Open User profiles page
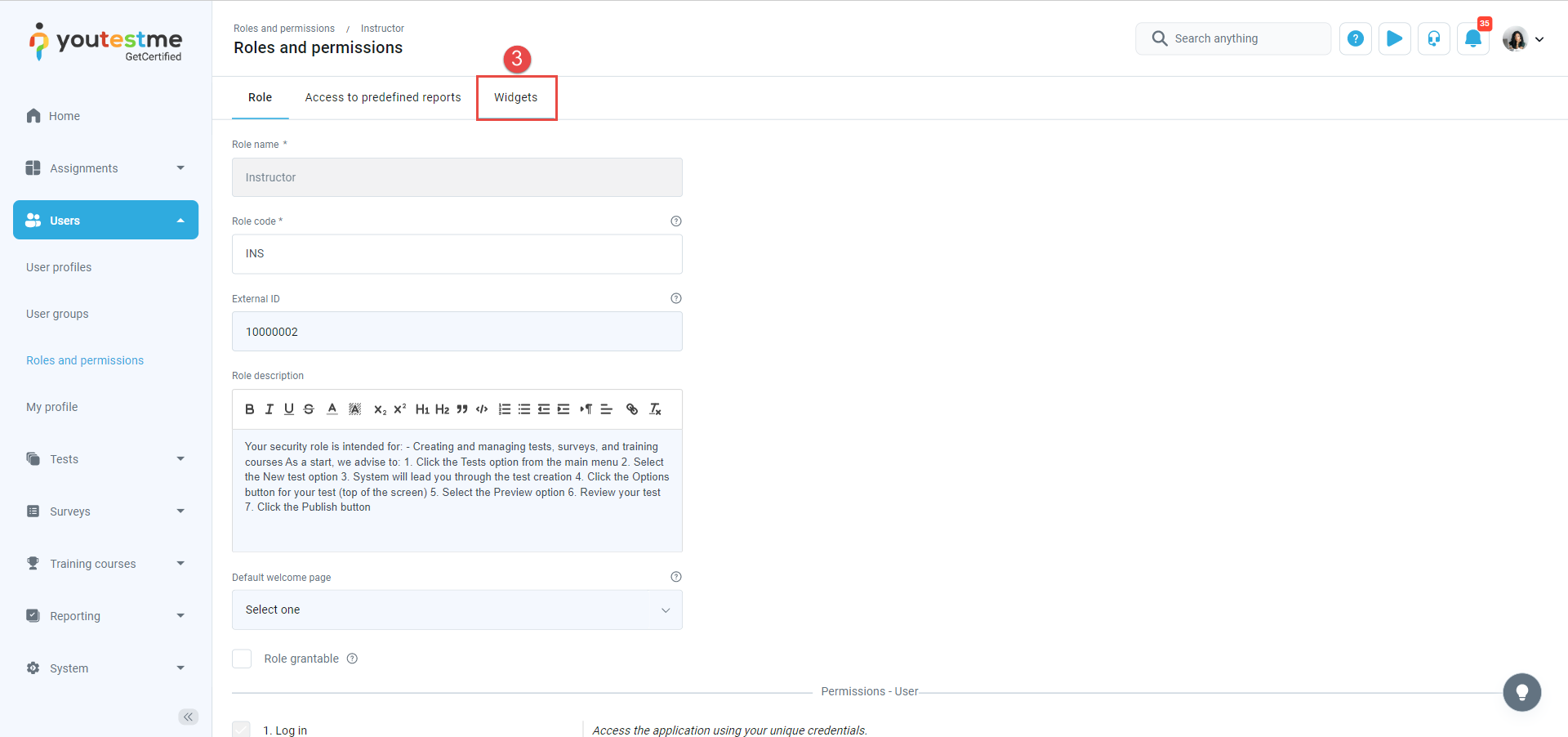 59,267
